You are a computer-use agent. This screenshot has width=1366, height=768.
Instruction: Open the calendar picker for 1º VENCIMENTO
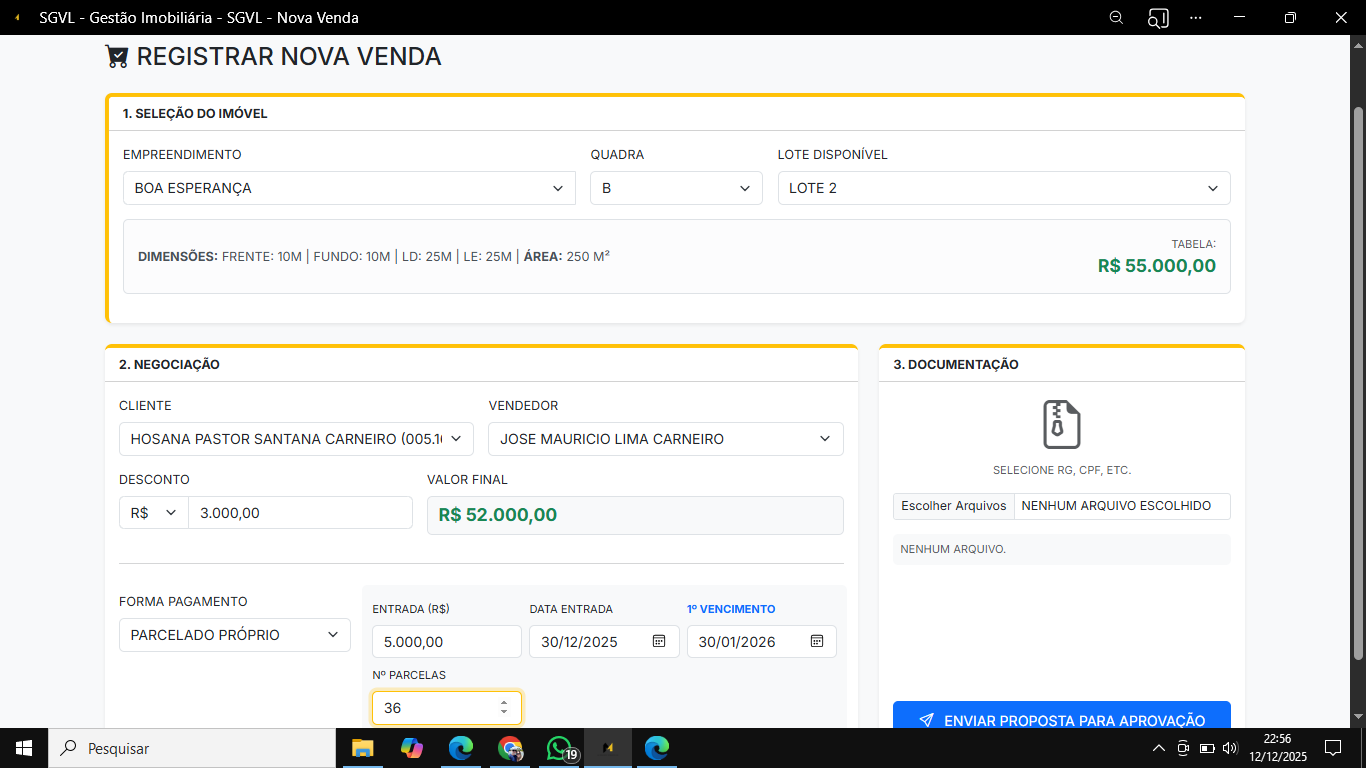tap(816, 641)
